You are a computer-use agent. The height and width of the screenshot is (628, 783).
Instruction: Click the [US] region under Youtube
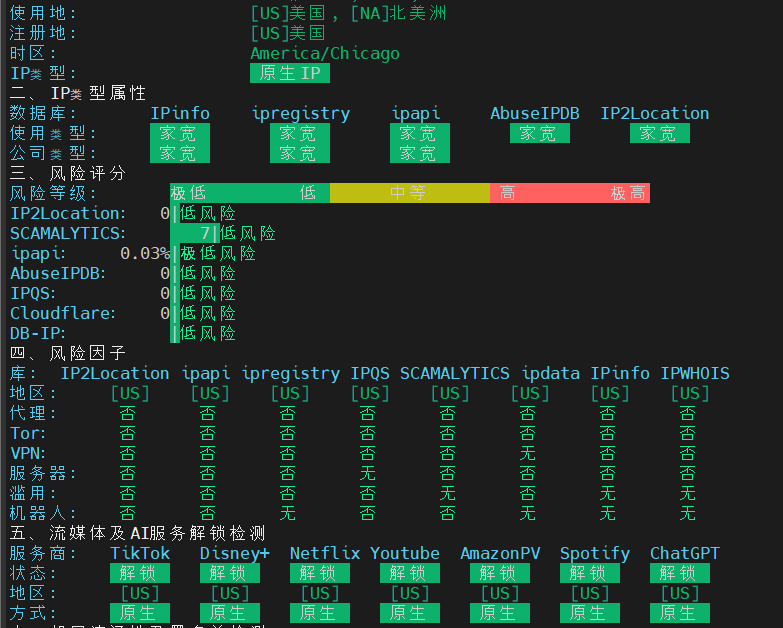(x=410, y=593)
